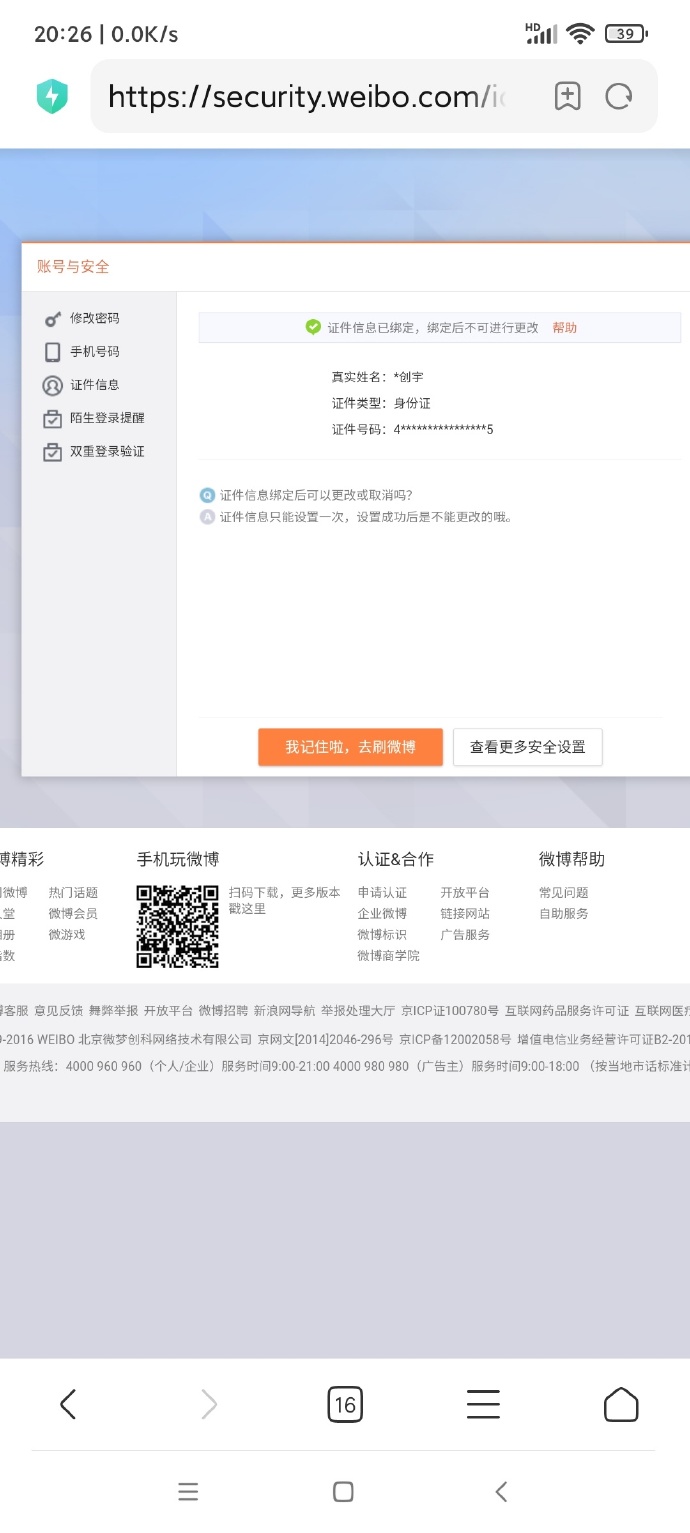The width and height of the screenshot is (690, 1533).
Task: Open 修改密码 in the sidebar
Action: click(95, 318)
